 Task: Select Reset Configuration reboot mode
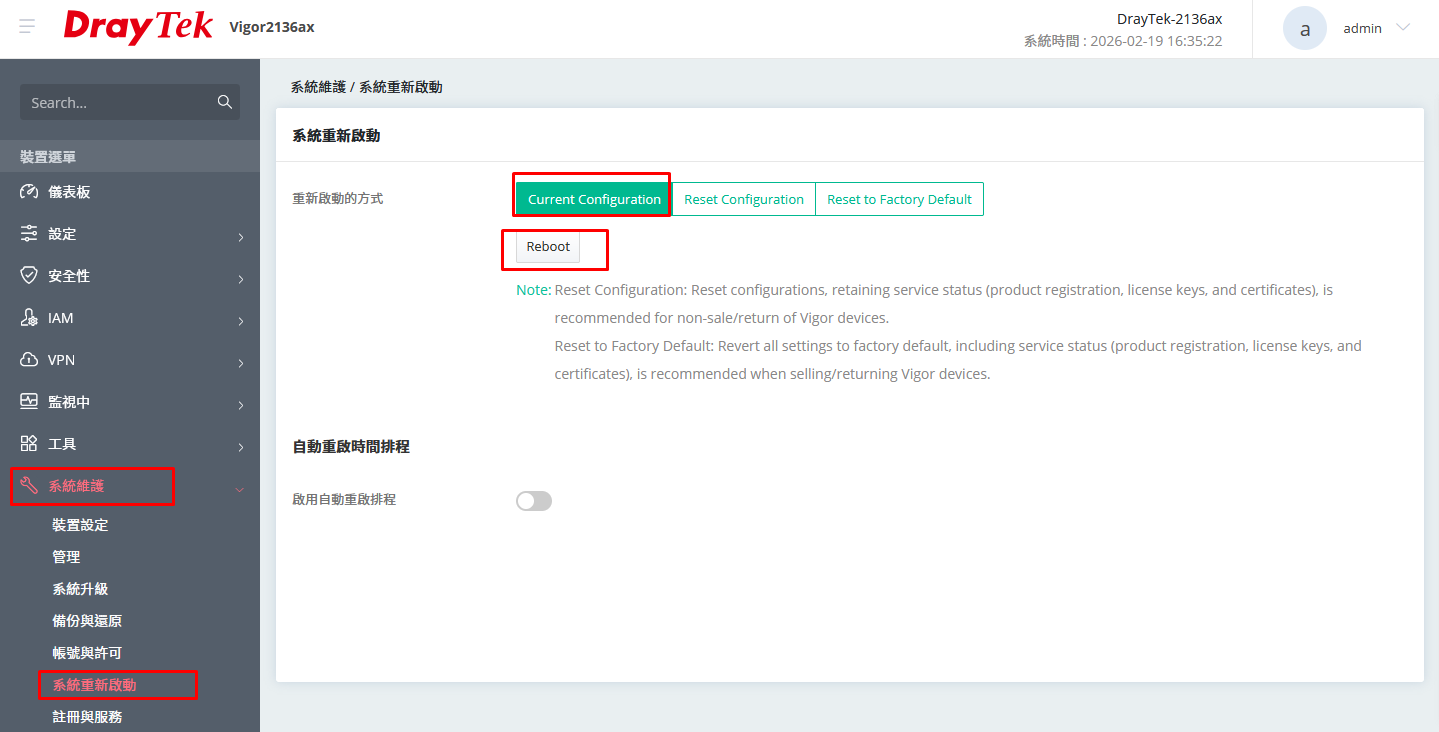[744, 199]
